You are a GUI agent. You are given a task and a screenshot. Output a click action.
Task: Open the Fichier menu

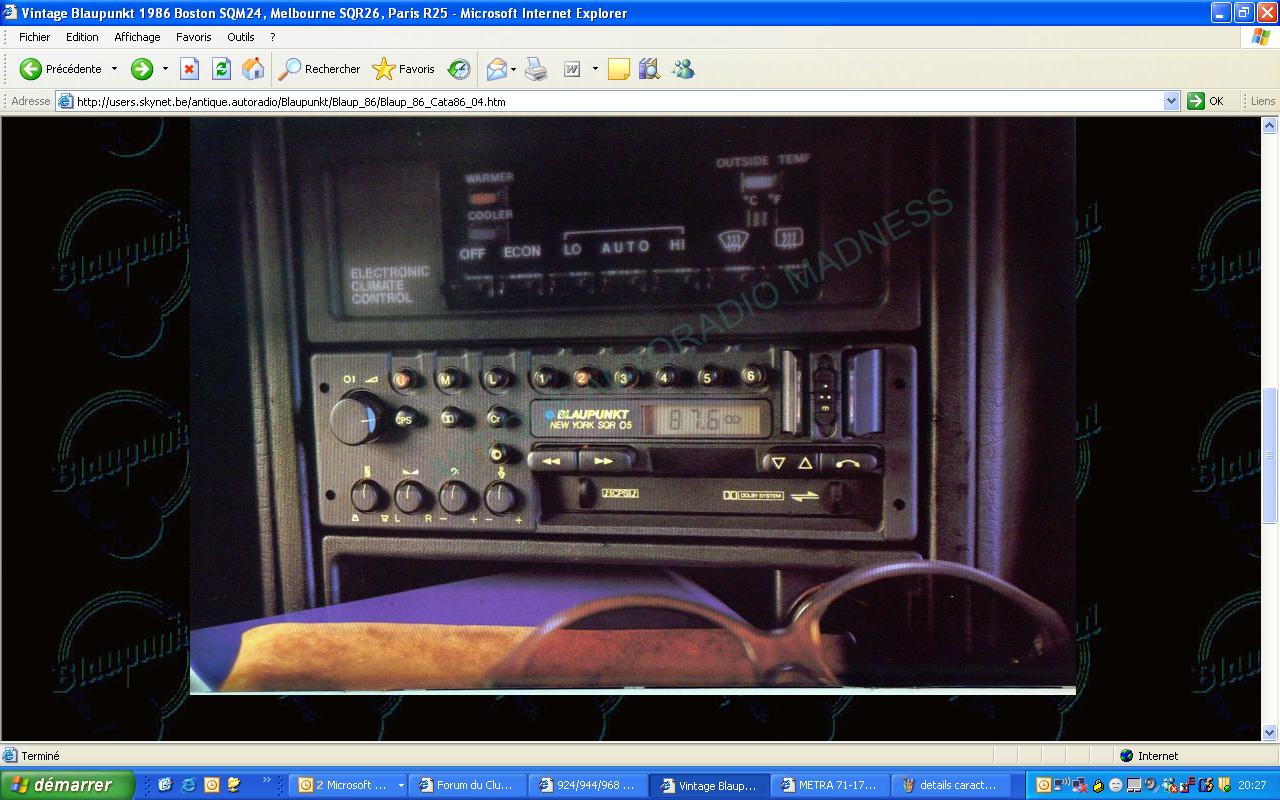pyautogui.click(x=34, y=37)
